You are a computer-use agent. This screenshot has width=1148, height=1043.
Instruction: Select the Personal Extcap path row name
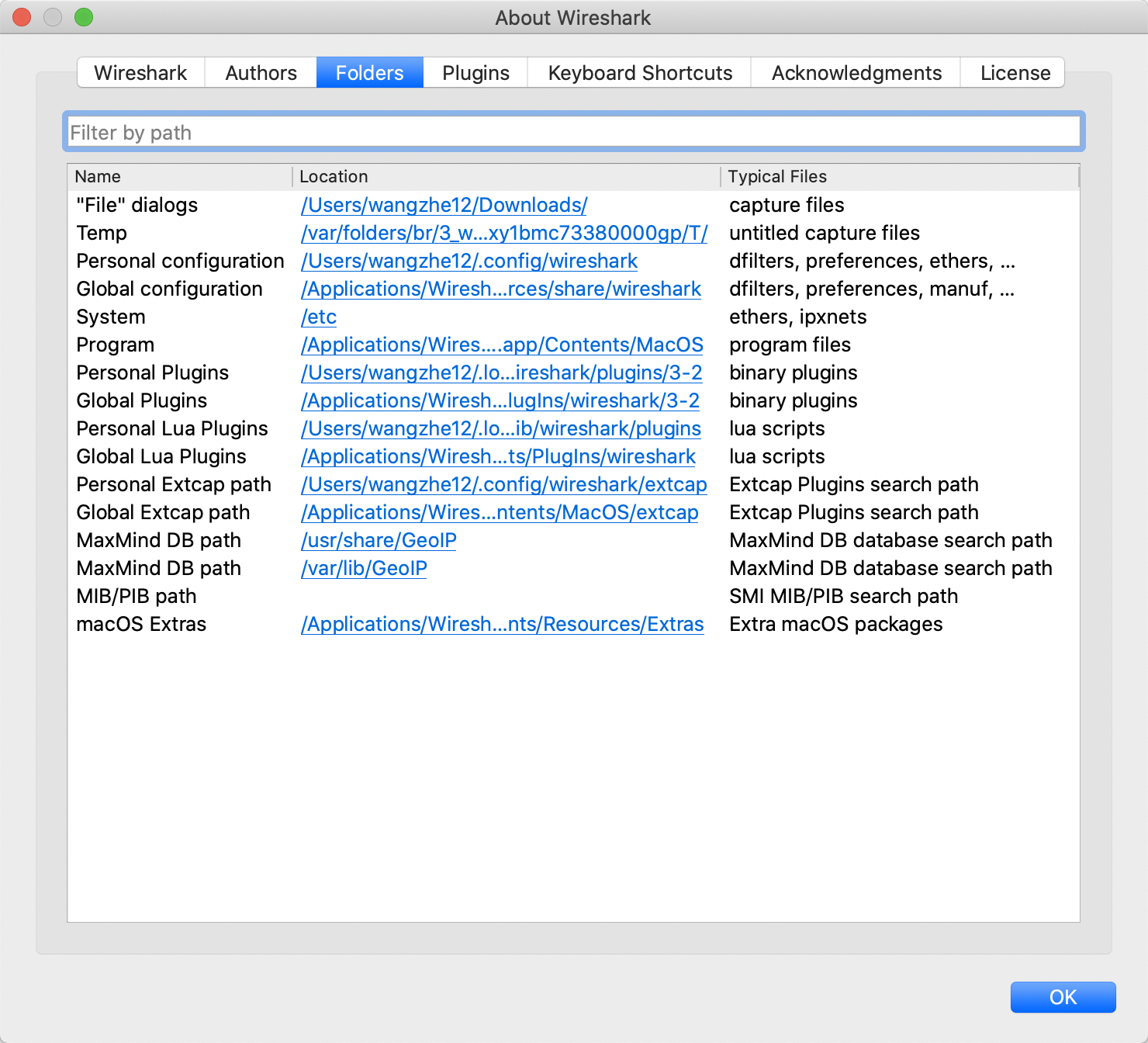pos(174,484)
